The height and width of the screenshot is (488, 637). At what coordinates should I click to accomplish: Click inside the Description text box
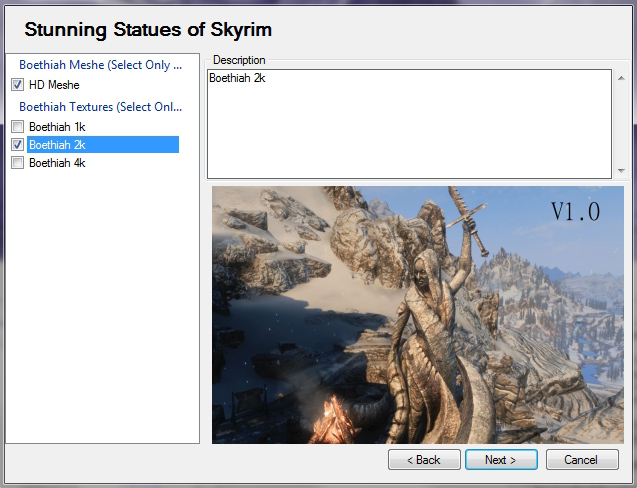(410, 124)
